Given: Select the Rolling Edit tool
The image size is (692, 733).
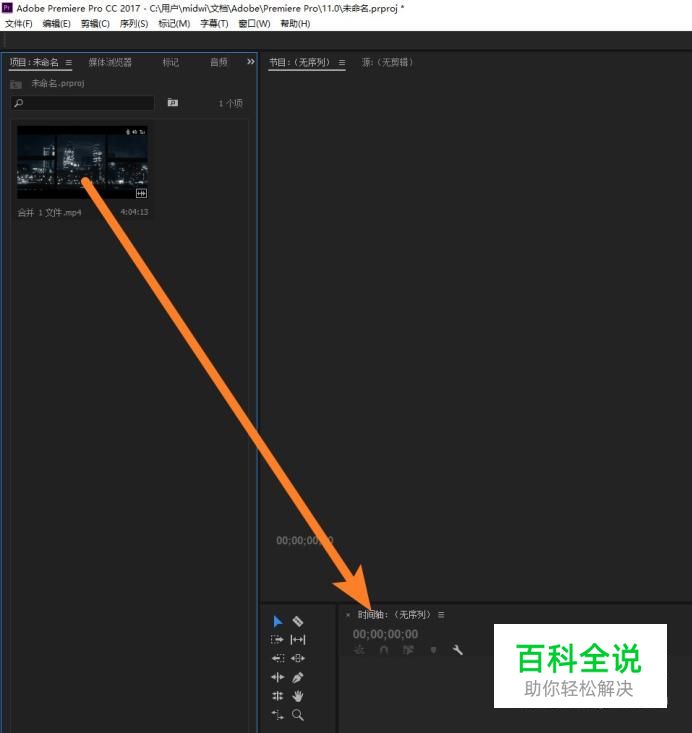Looking at the screenshot, I should (278, 696).
